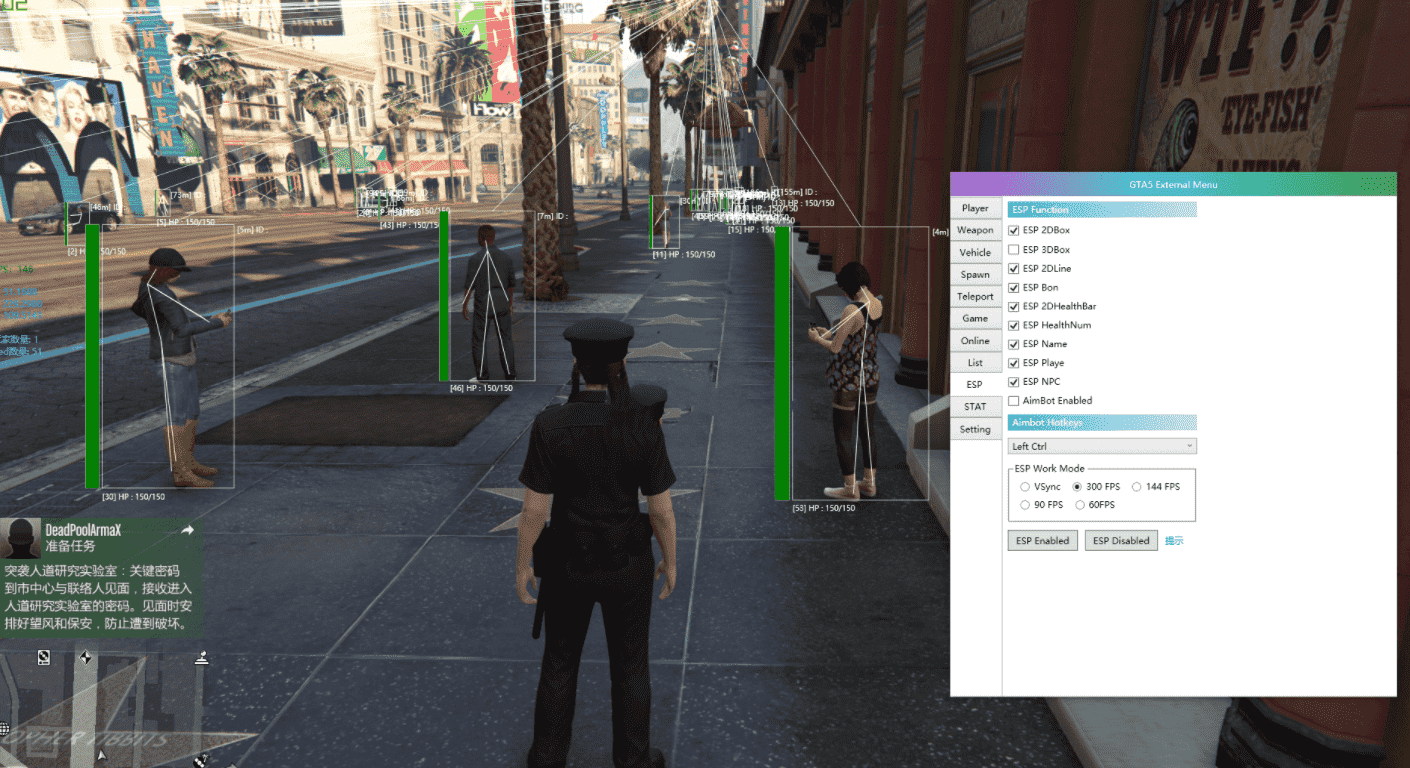Toggle ESP Name display
The height and width of the screenshot is (768, 1410).
pyautogui.click(x=1014, y=344)
